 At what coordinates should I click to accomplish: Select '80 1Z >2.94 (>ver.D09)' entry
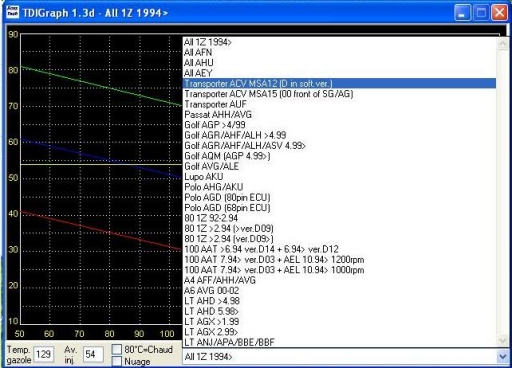click(339, 228)
